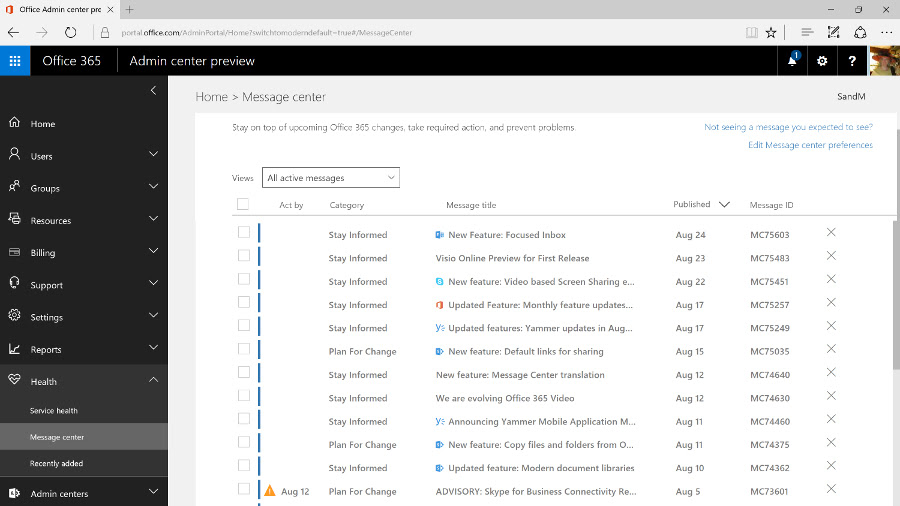
Task: Check the Focused Inbox message checkbox
Action: coord(244,232)
